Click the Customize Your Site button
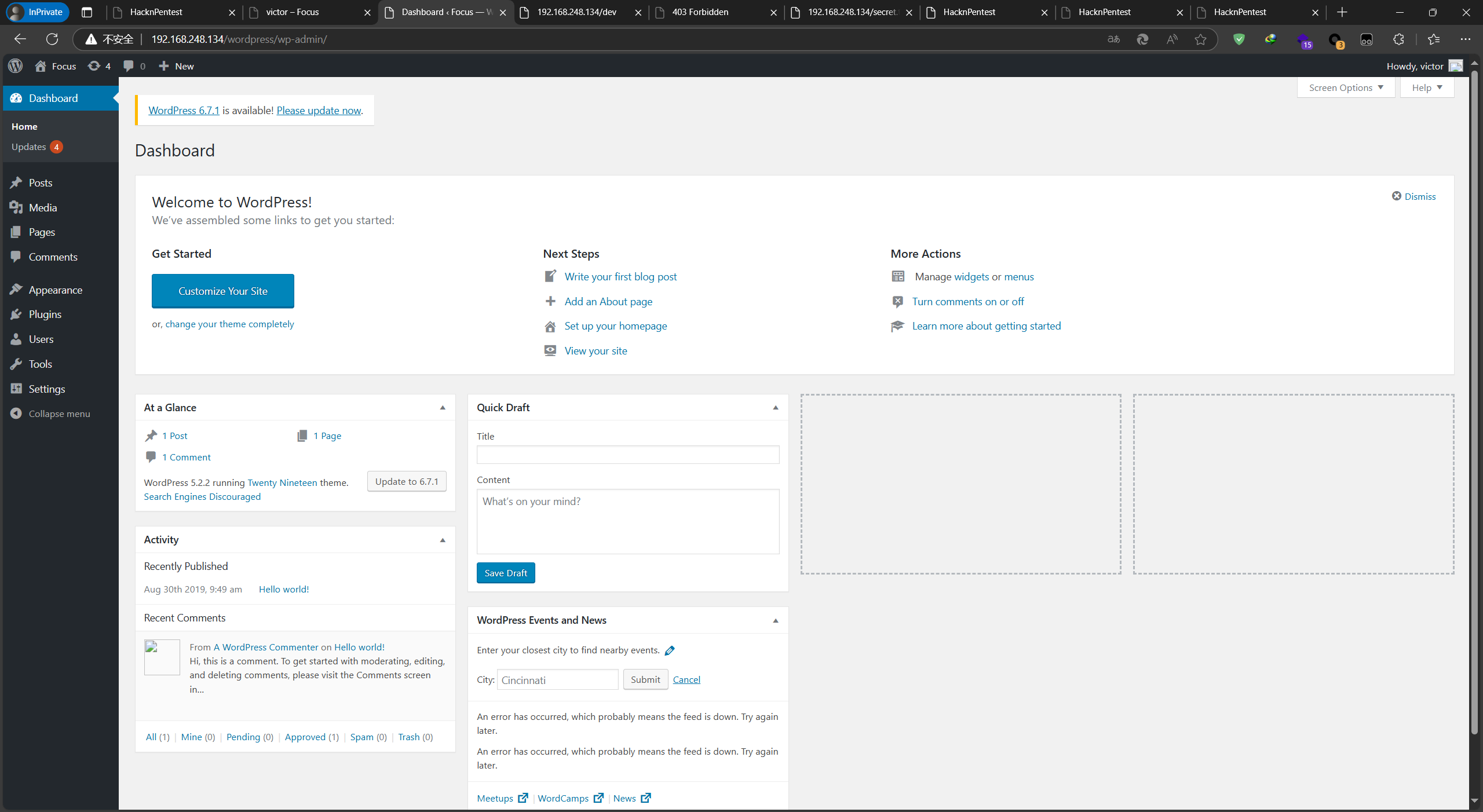This screenshot has height=812, width=1483. point(223,291)
